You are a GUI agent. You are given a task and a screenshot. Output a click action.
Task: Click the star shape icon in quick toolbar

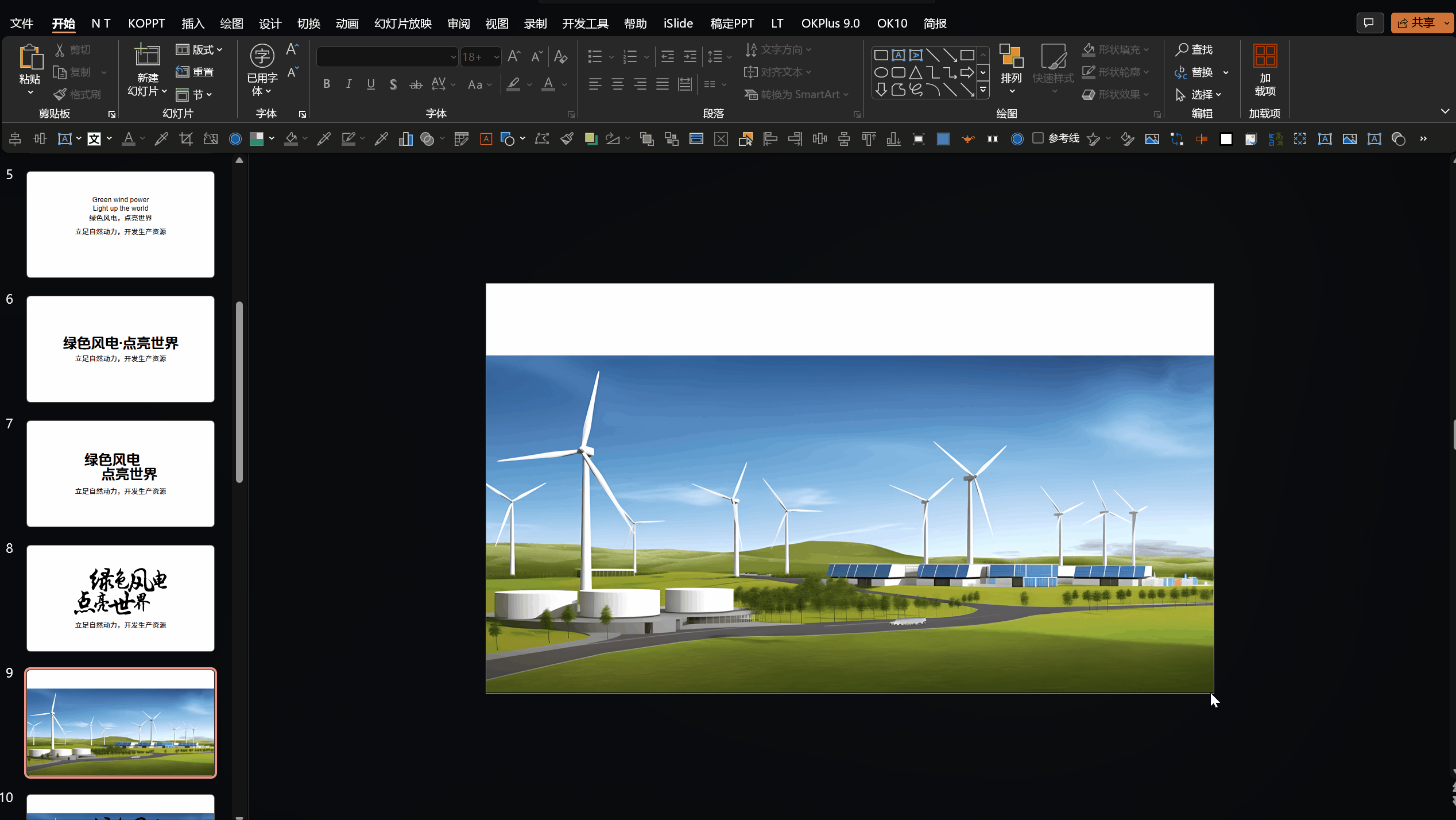(1093, 138)
